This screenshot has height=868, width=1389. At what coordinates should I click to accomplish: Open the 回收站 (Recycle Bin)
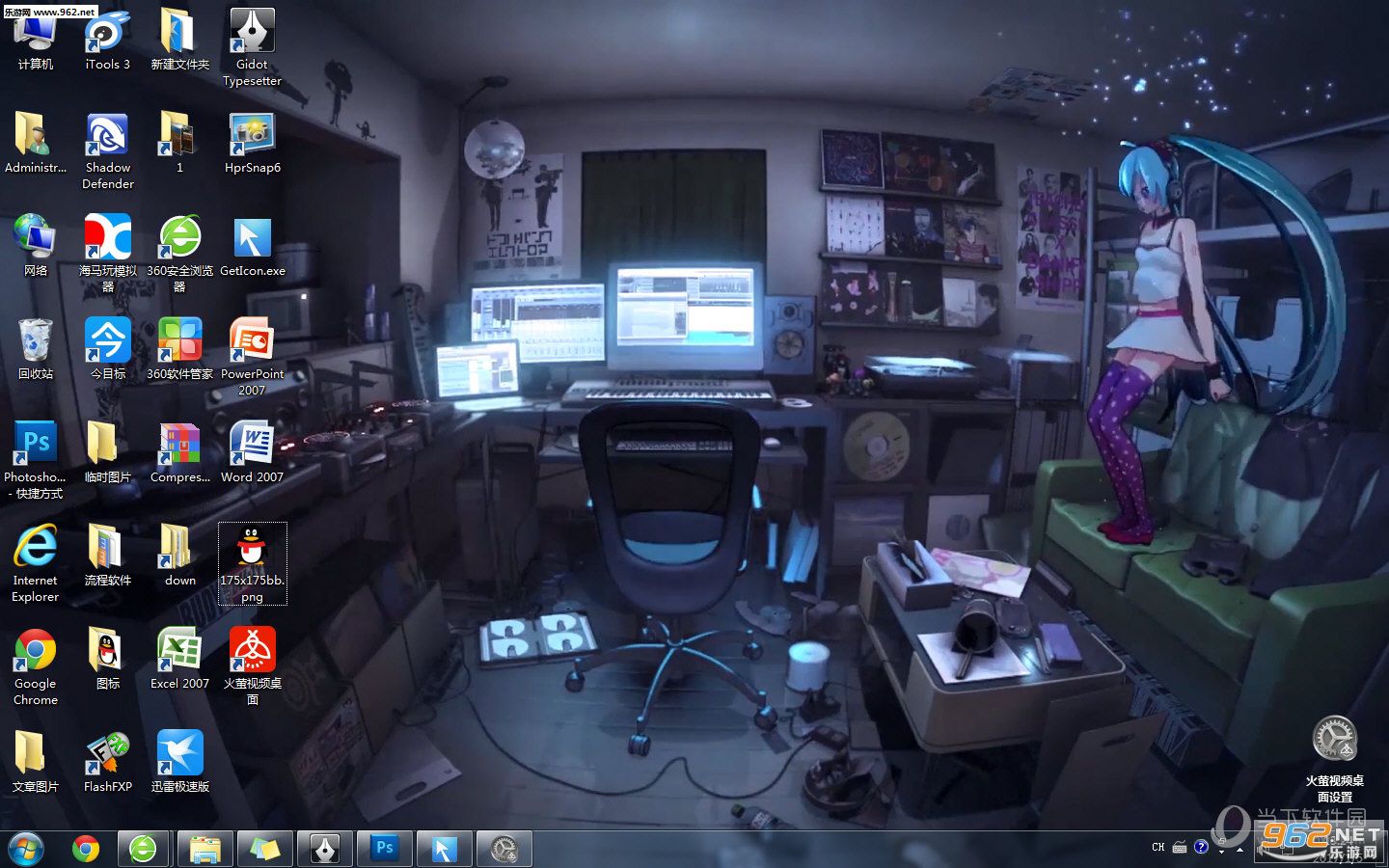tap(36, 349)
